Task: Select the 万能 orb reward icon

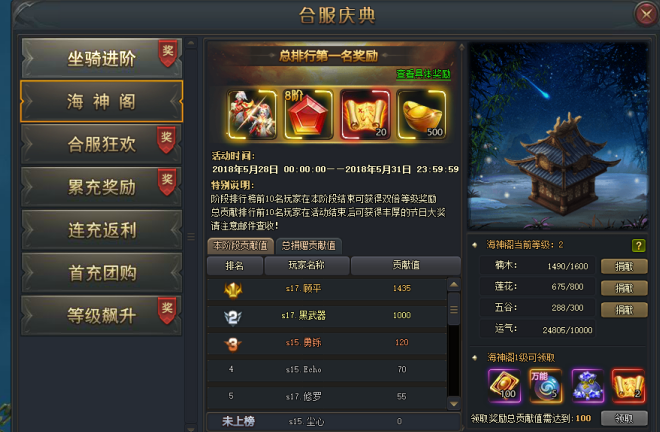Action: tap(546, 386)
